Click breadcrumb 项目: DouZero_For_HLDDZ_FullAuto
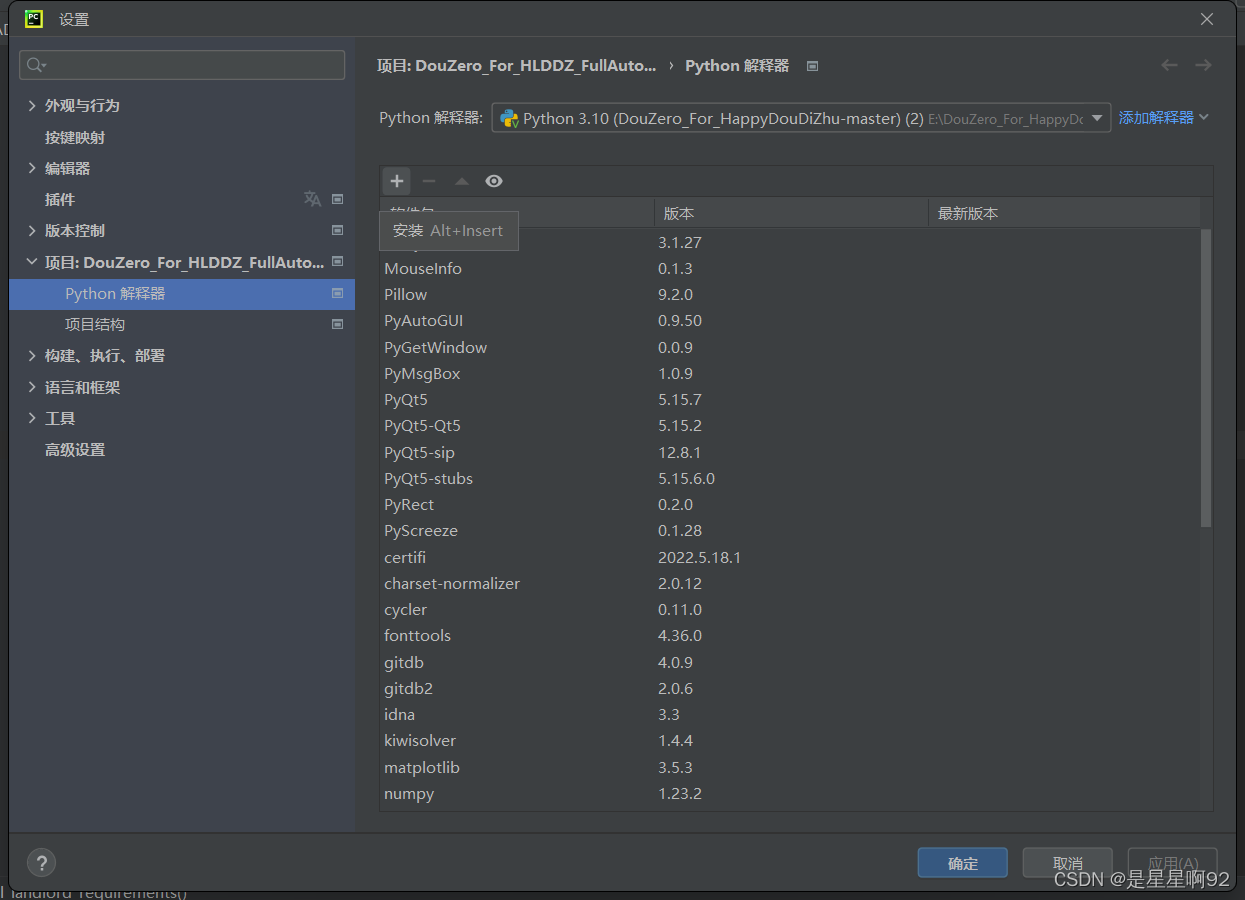 pyautogui.click(x=517, y=65)
